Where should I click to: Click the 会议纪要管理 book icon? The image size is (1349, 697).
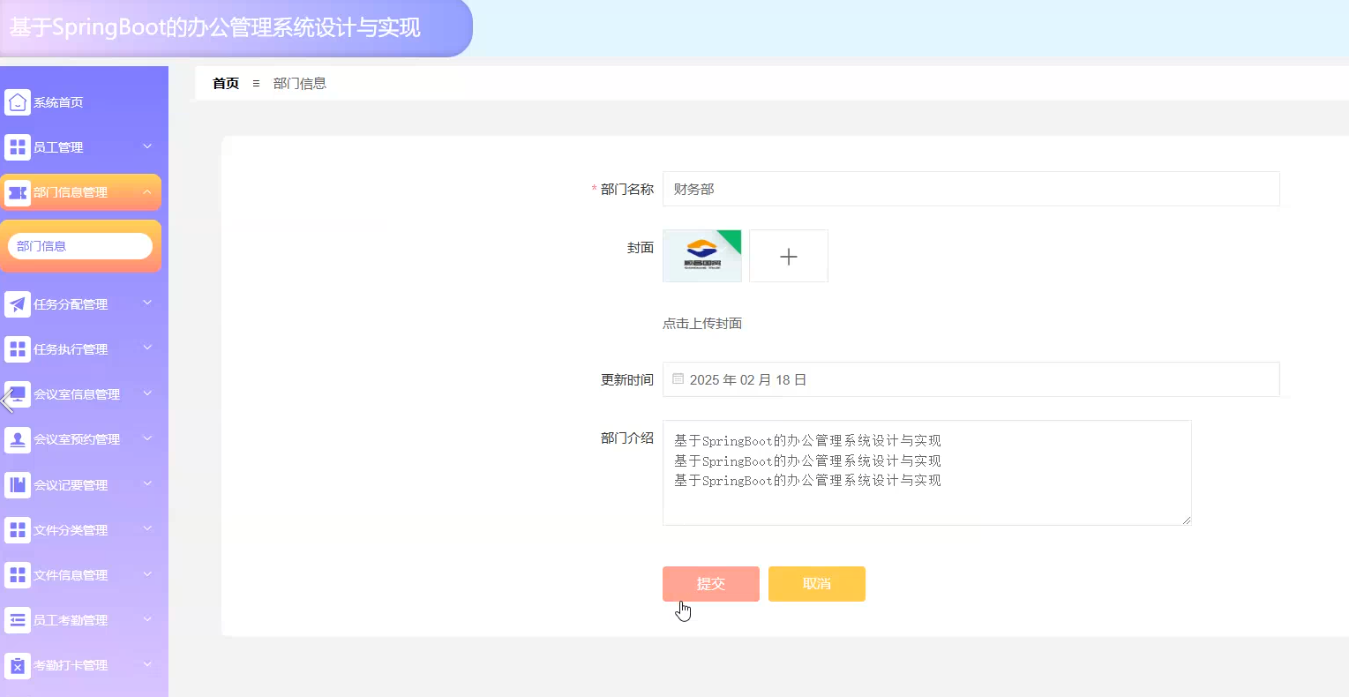17,485
